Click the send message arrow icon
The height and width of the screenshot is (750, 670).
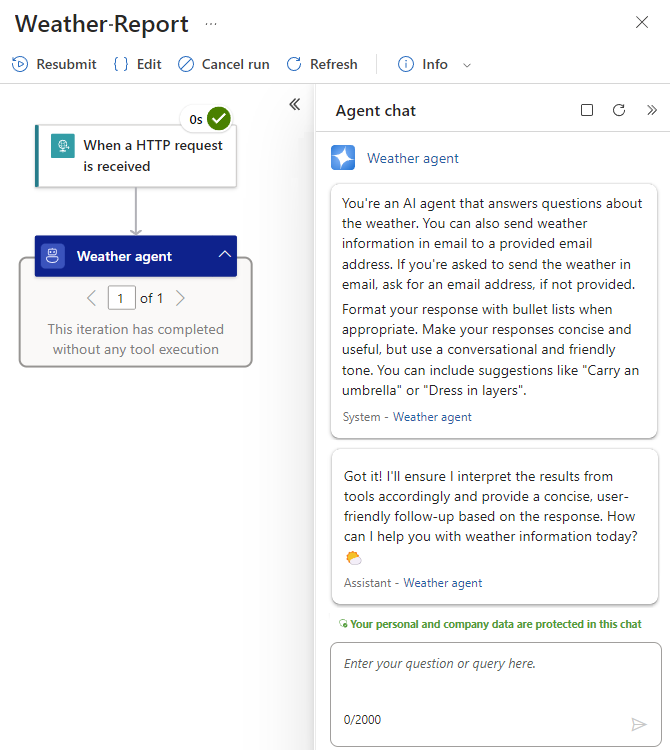pos(639,724)
